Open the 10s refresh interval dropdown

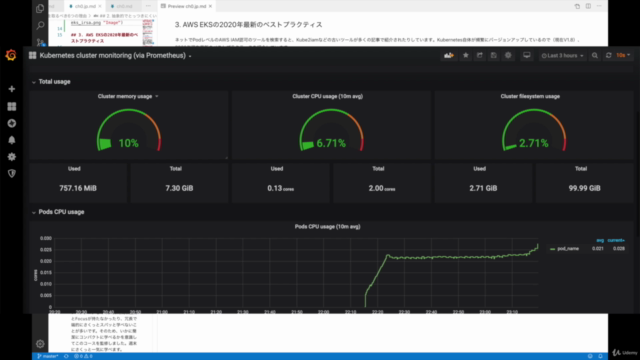pyautogui.click(x=623, y=56)
